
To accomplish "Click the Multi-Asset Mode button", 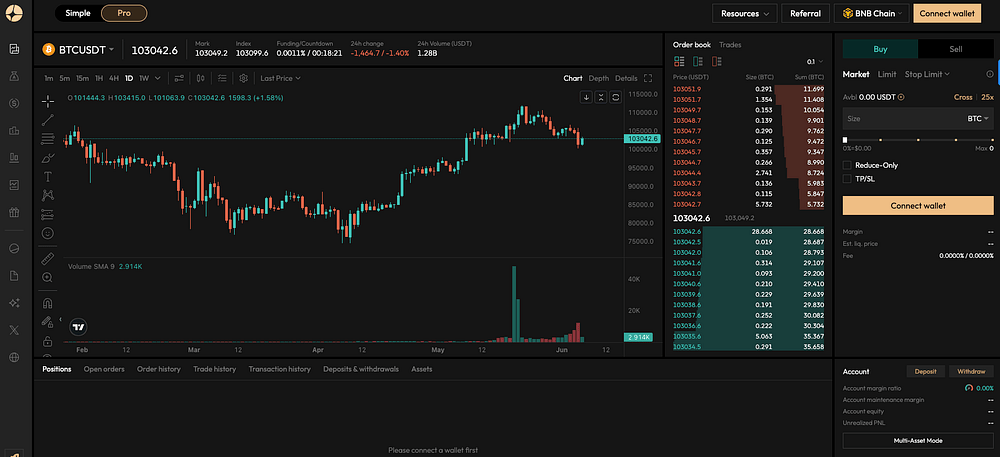I will pyautogui.click(x=918, y=440).
